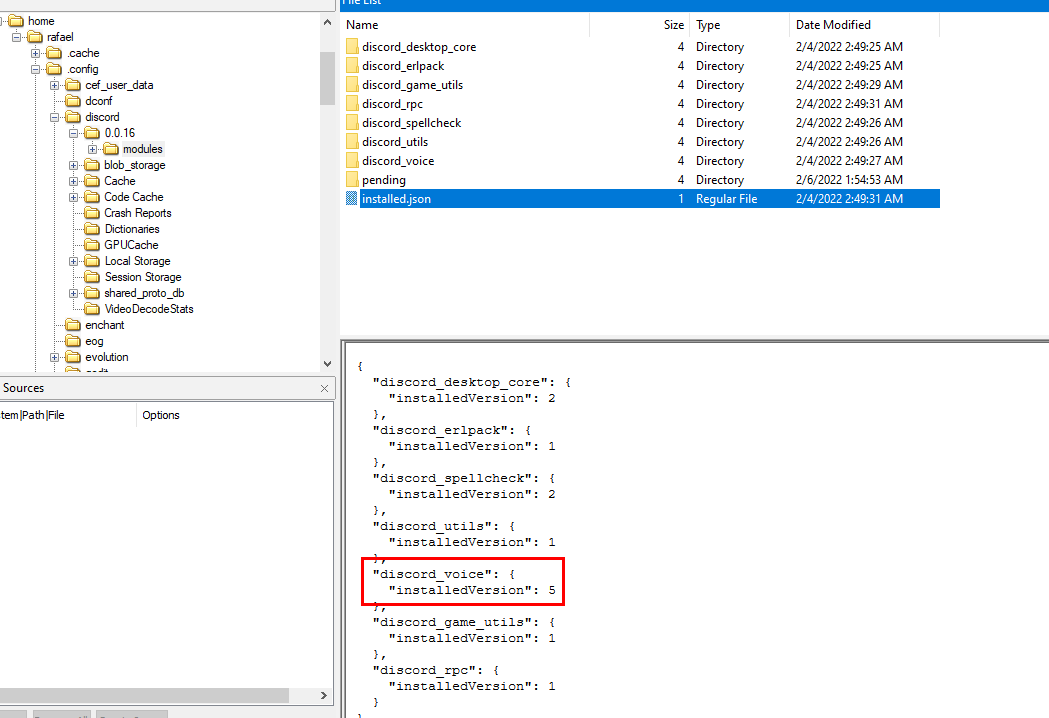Expand the evolution tree node
Screen dimensions: 1049x718
point(54,357)
